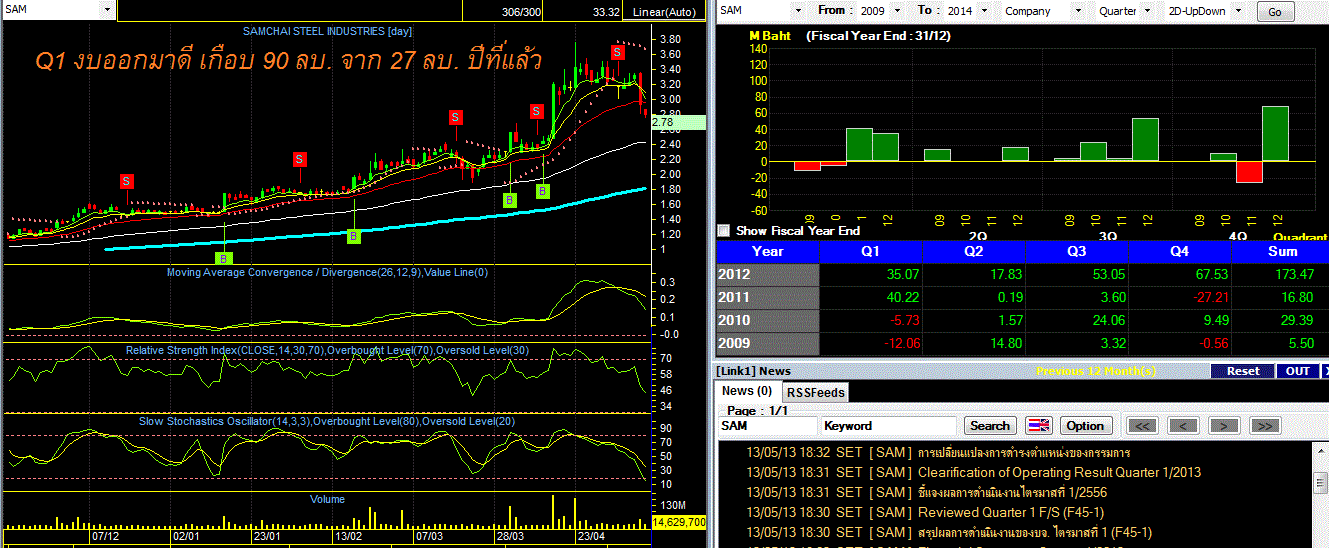Open the SAM symbol dropdown above the price chart
Viewport: 1329px width, 548px height.
(108, 9)
